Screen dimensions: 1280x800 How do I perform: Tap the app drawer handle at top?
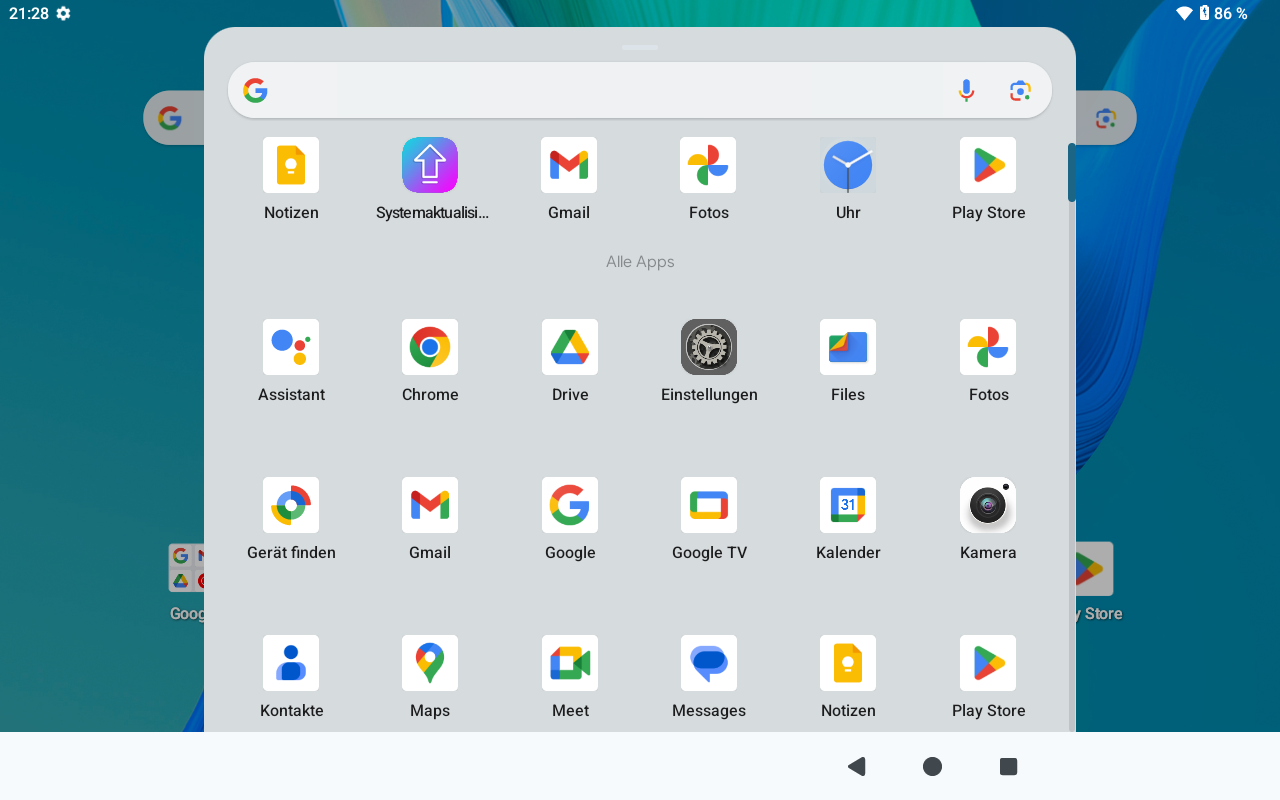click(x=640, y=47)
